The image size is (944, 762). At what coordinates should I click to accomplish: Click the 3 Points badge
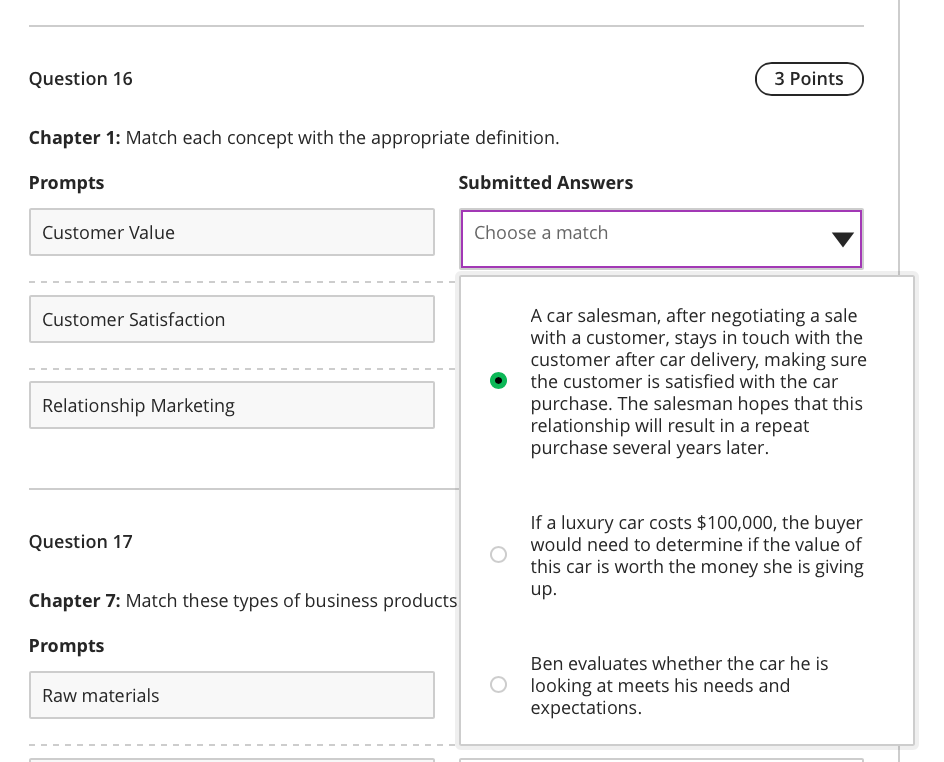pos(808,79)
